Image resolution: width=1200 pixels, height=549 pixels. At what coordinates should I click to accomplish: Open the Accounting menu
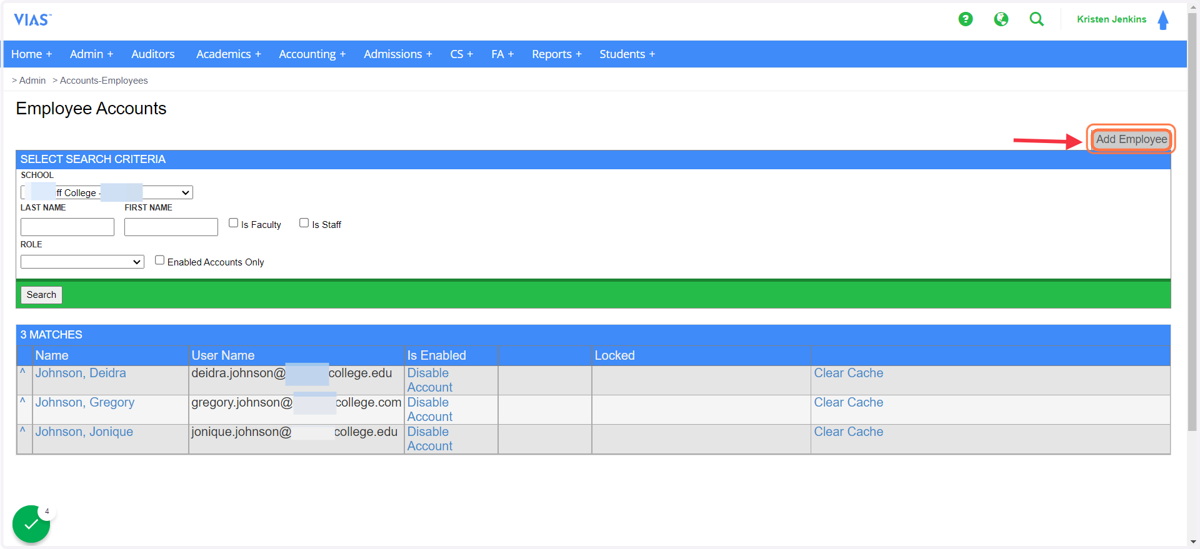click(x=312, y=54)
